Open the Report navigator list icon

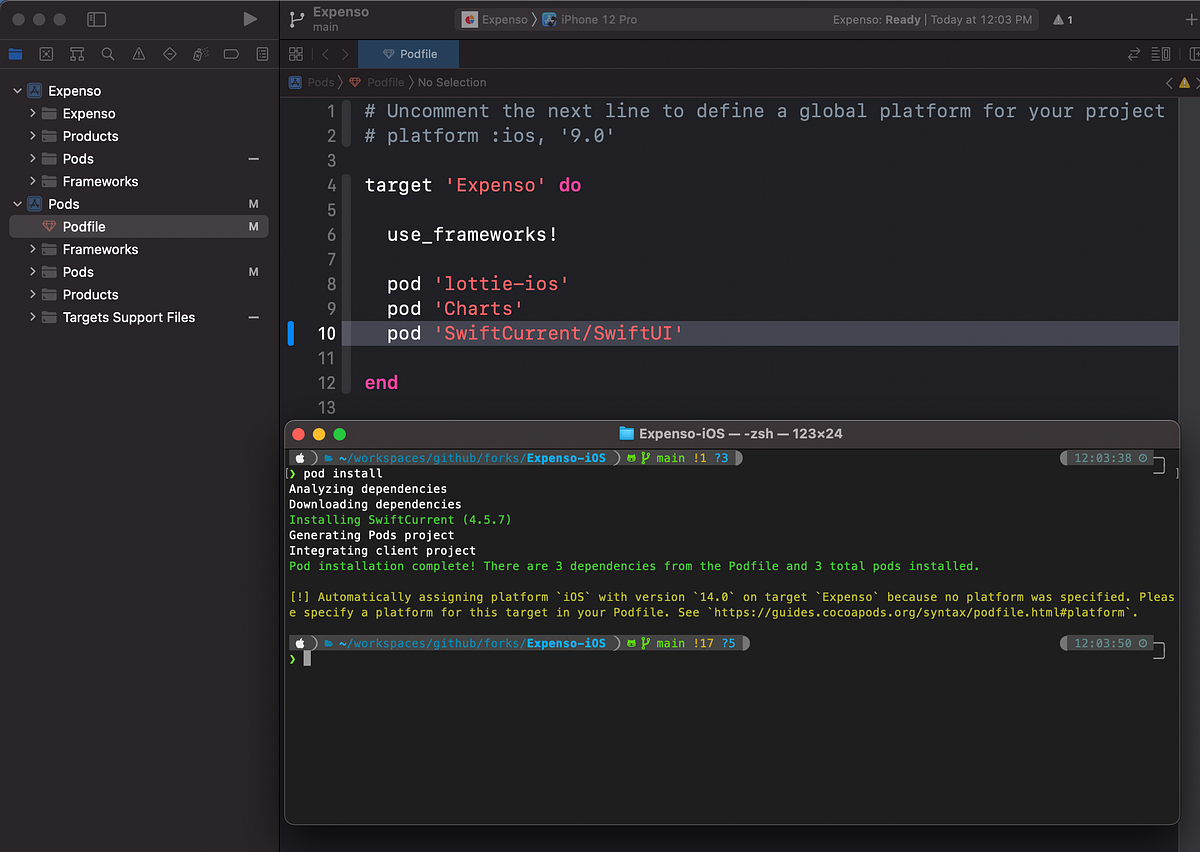(x=262, y=54)
